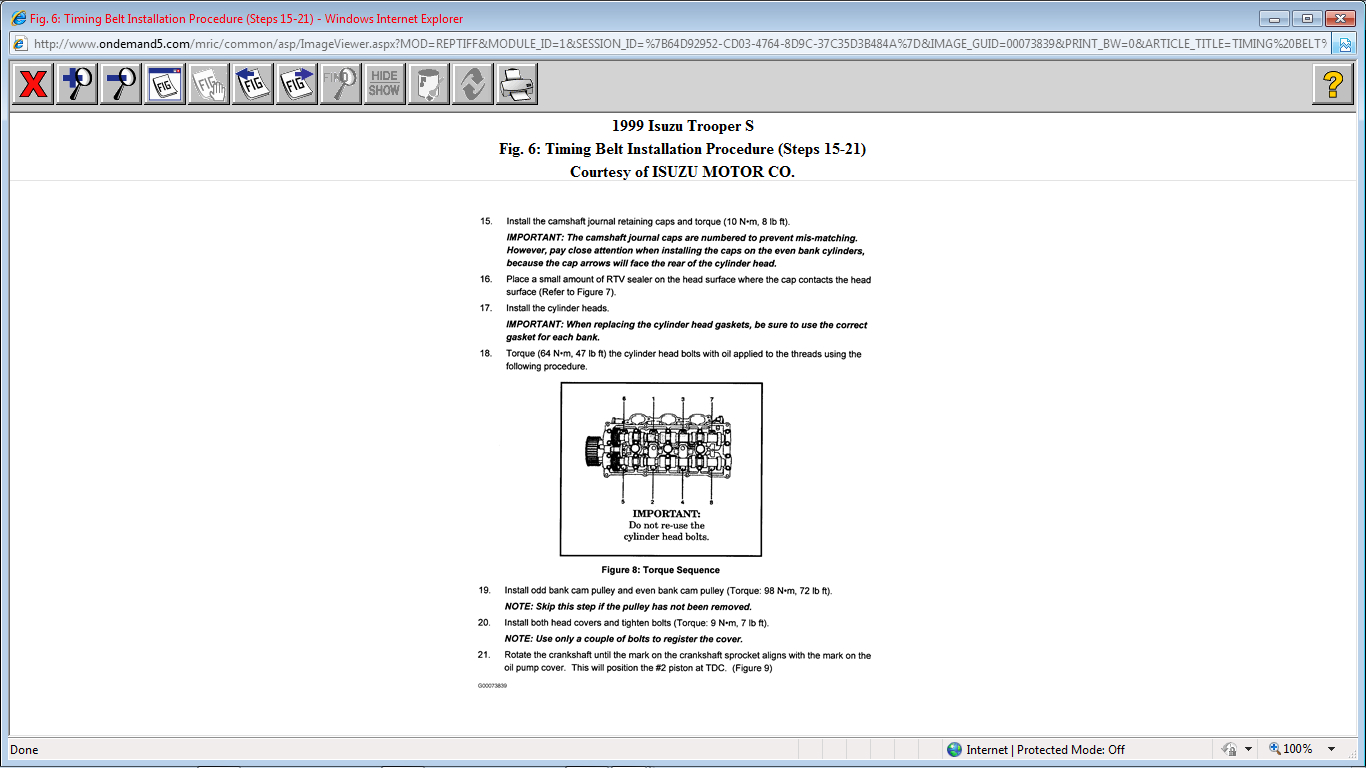
Task: Click step 18 cylinder head bolts torque text
Action: pos(684,360)
